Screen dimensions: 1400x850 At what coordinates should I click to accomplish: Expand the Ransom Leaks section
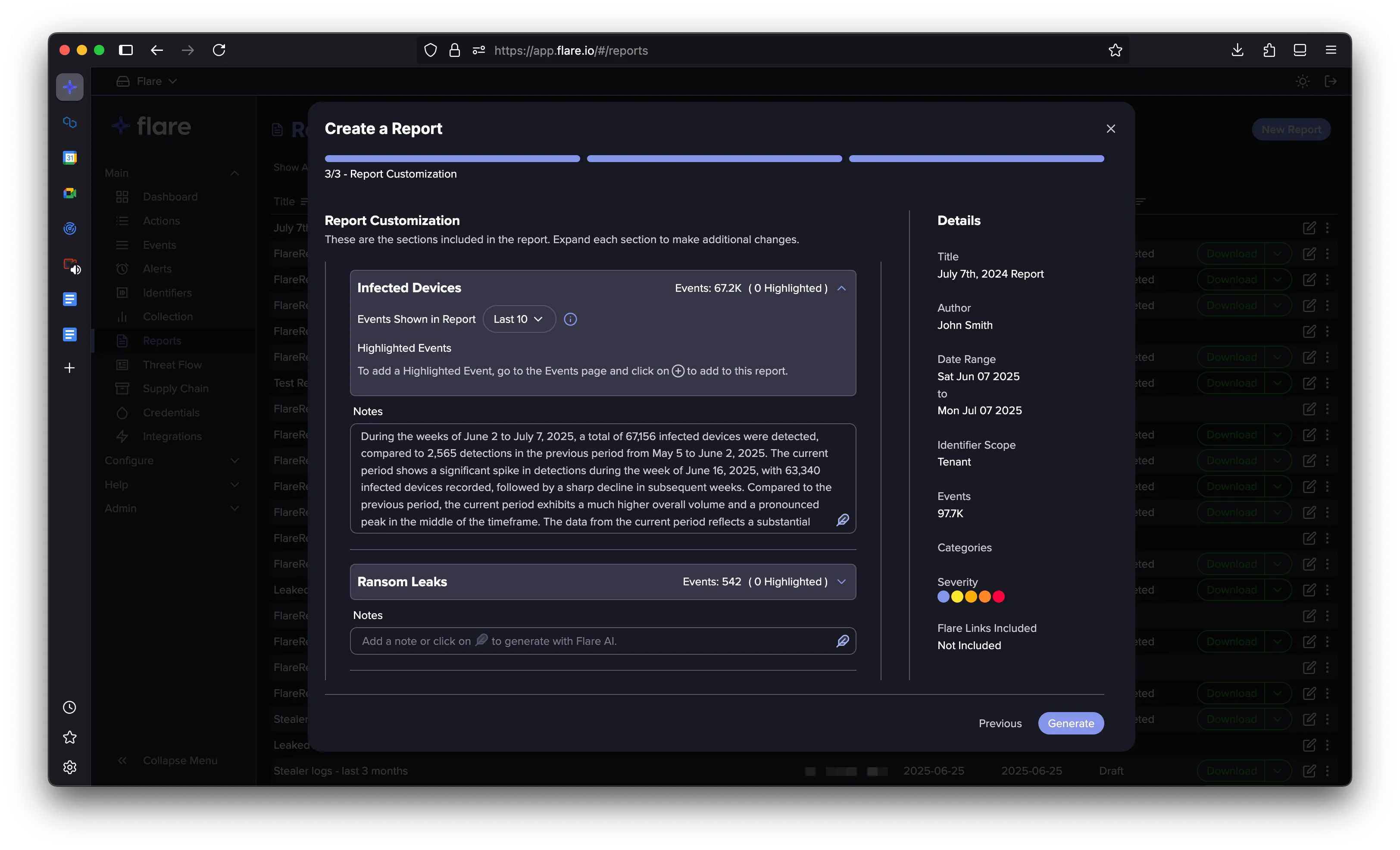841,582
